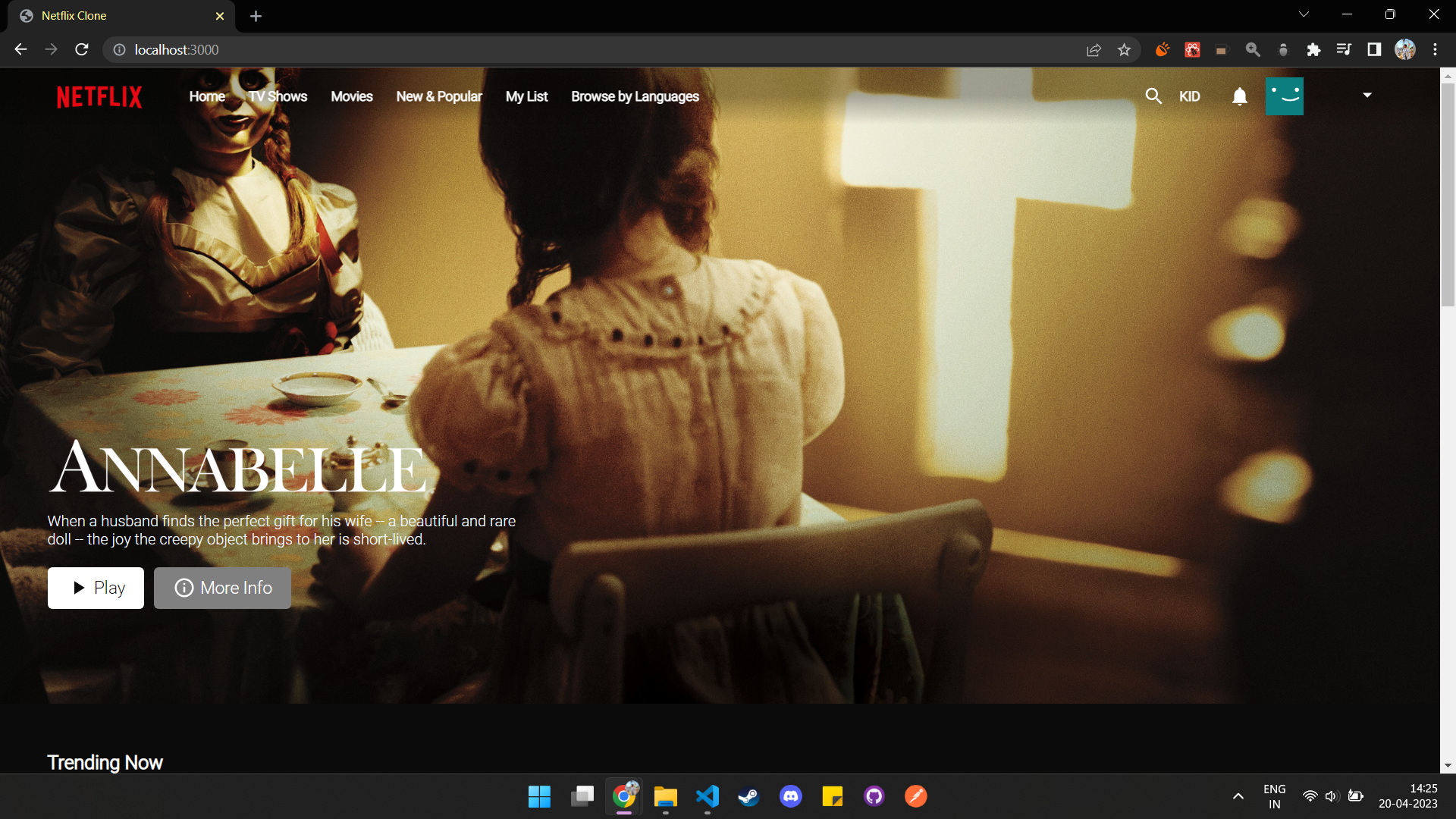This screenshot has height=819, width=1456.
Task: Close the Netflix Clone tab
Action: click(x=220, y=16)
